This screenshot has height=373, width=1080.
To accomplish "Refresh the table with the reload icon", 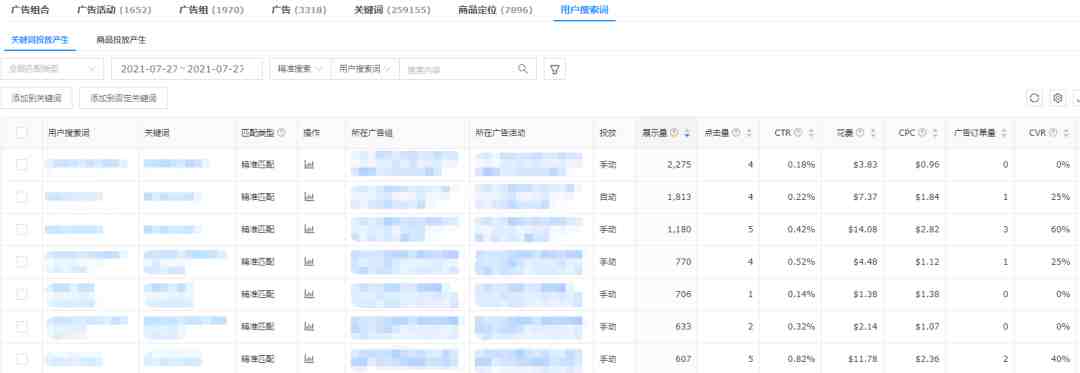I will 1034,98.
